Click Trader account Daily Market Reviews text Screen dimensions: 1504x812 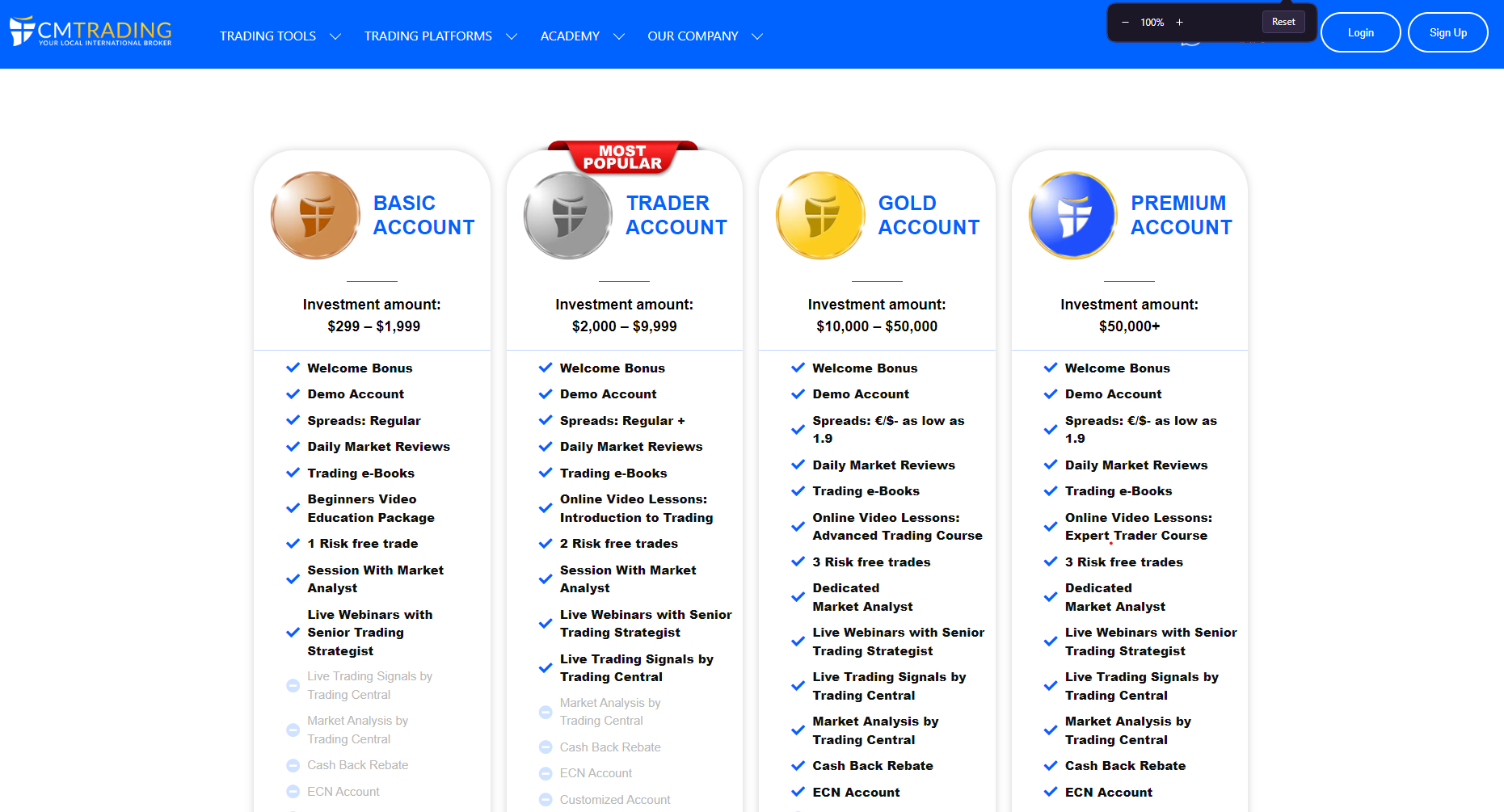pos(631,447)
